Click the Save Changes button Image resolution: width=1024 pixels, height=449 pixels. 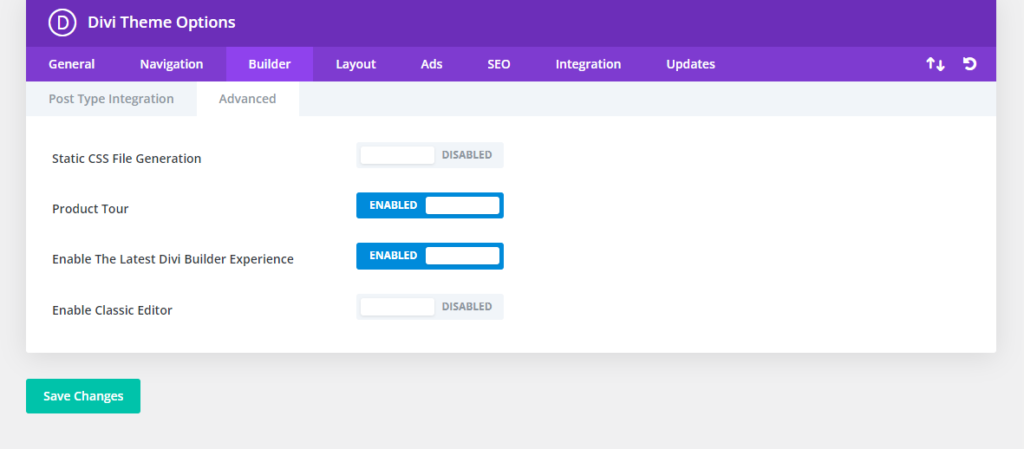(83, 396)
